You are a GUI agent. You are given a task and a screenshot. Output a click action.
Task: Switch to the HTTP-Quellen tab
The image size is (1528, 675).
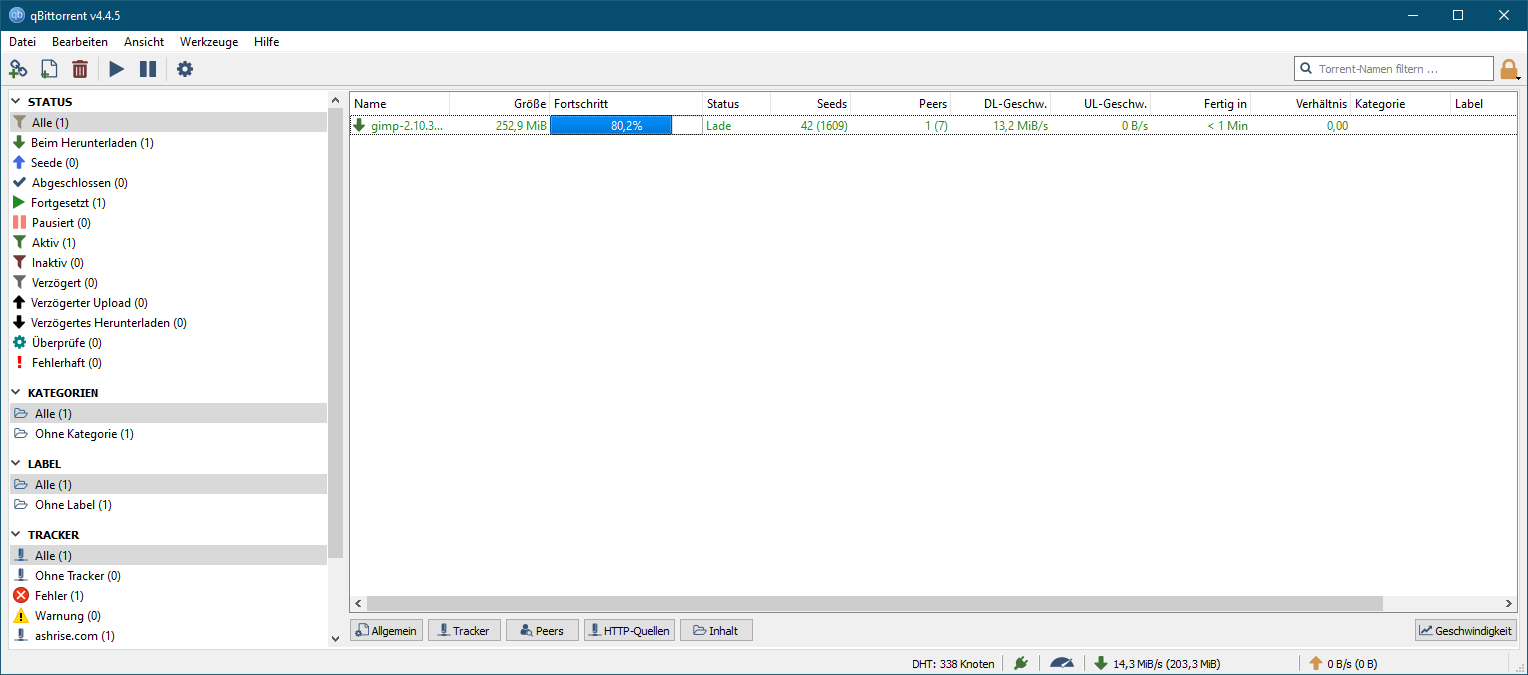click(x=629, y=631)
